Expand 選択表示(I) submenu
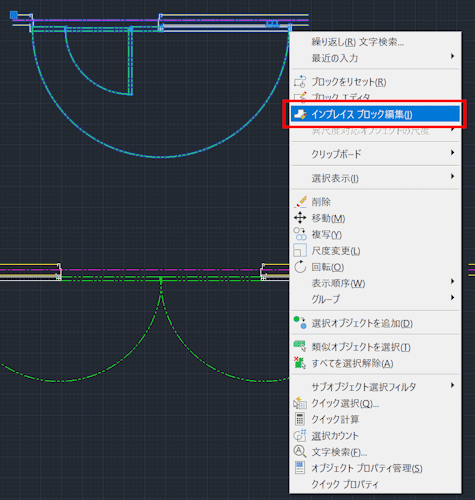Image resolution: width=475 pixels, height=500 pixels. click(375, 178)
